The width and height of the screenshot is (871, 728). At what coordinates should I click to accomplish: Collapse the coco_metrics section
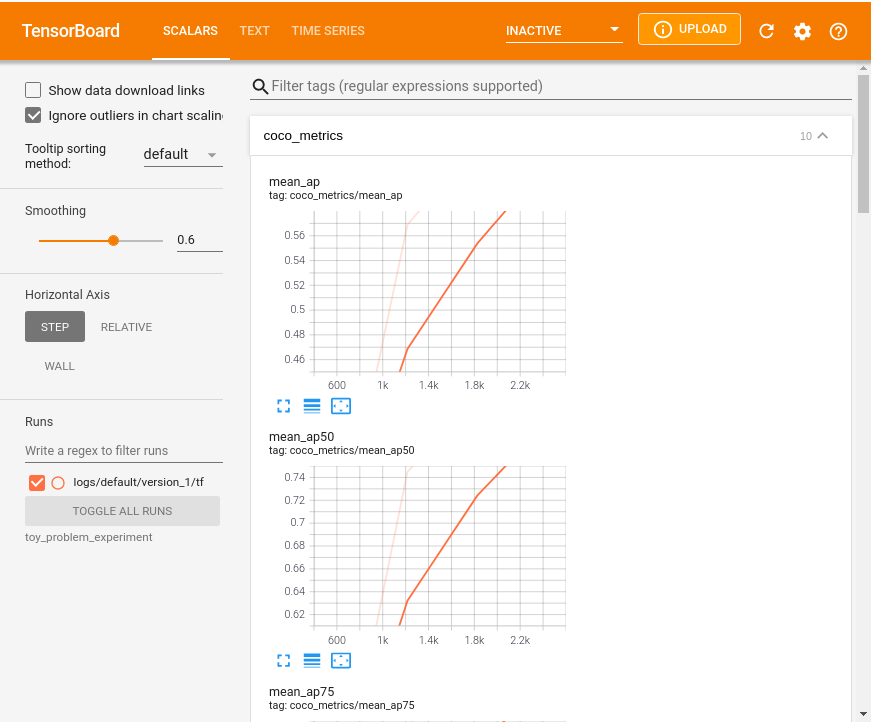tap(823, 136)
